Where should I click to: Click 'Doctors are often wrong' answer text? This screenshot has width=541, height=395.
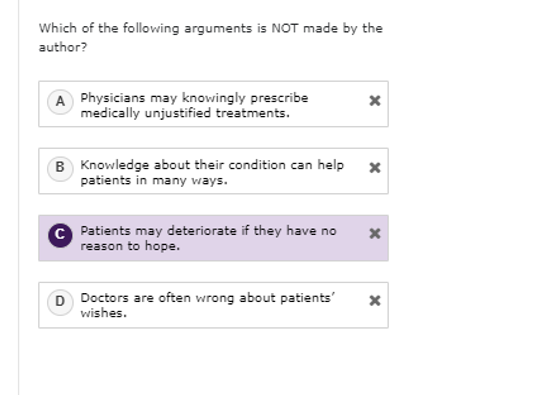pos(157,298)
